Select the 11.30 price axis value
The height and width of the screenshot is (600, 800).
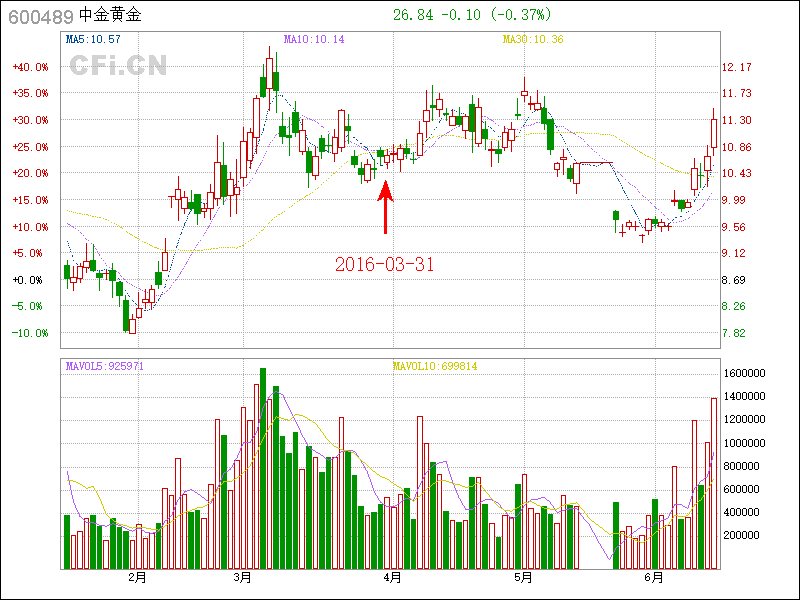(x=737, y=120)
